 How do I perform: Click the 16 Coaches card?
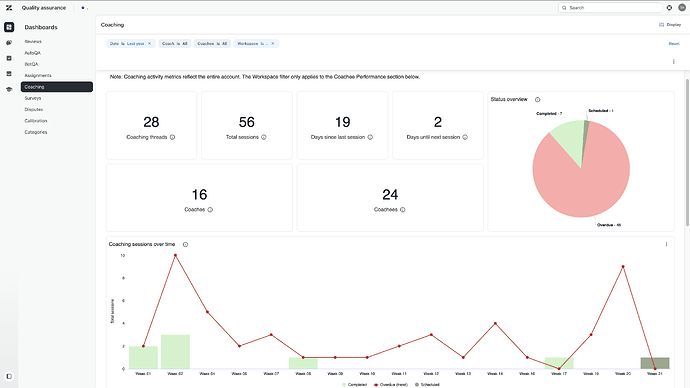(199, 198)
